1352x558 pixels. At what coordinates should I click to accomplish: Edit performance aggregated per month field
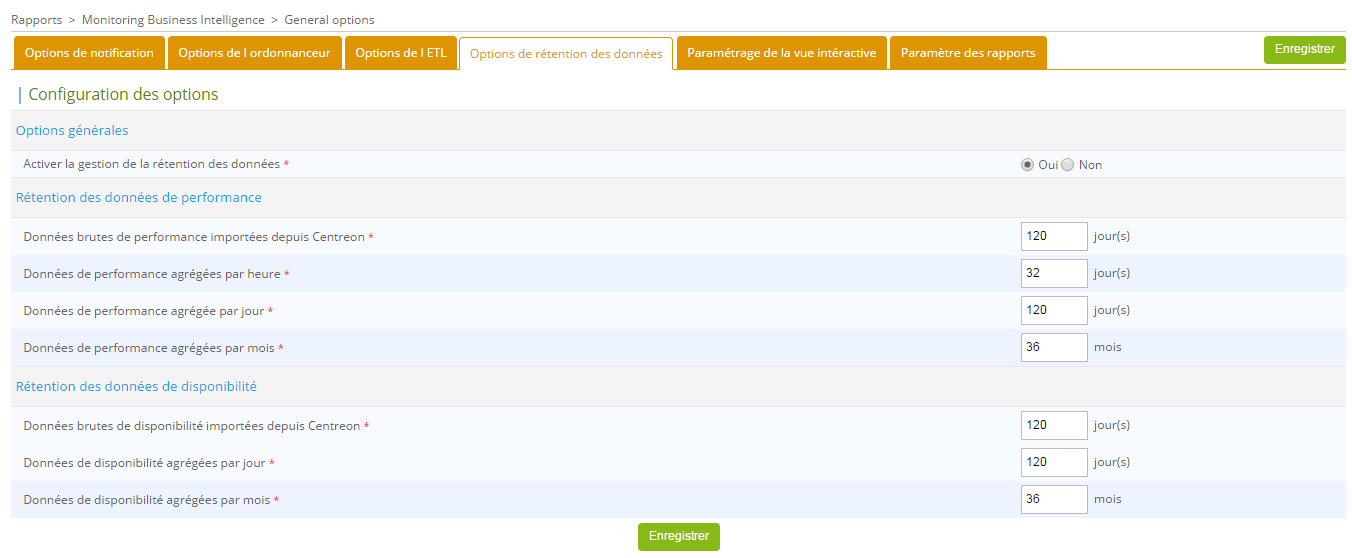[x=1054, y=348]
